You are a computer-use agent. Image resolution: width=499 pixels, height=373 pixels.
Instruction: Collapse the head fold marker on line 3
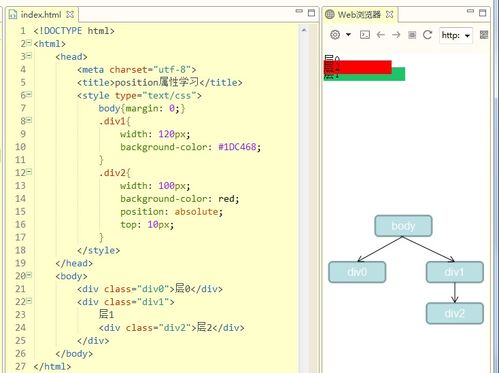click(29, 56)
